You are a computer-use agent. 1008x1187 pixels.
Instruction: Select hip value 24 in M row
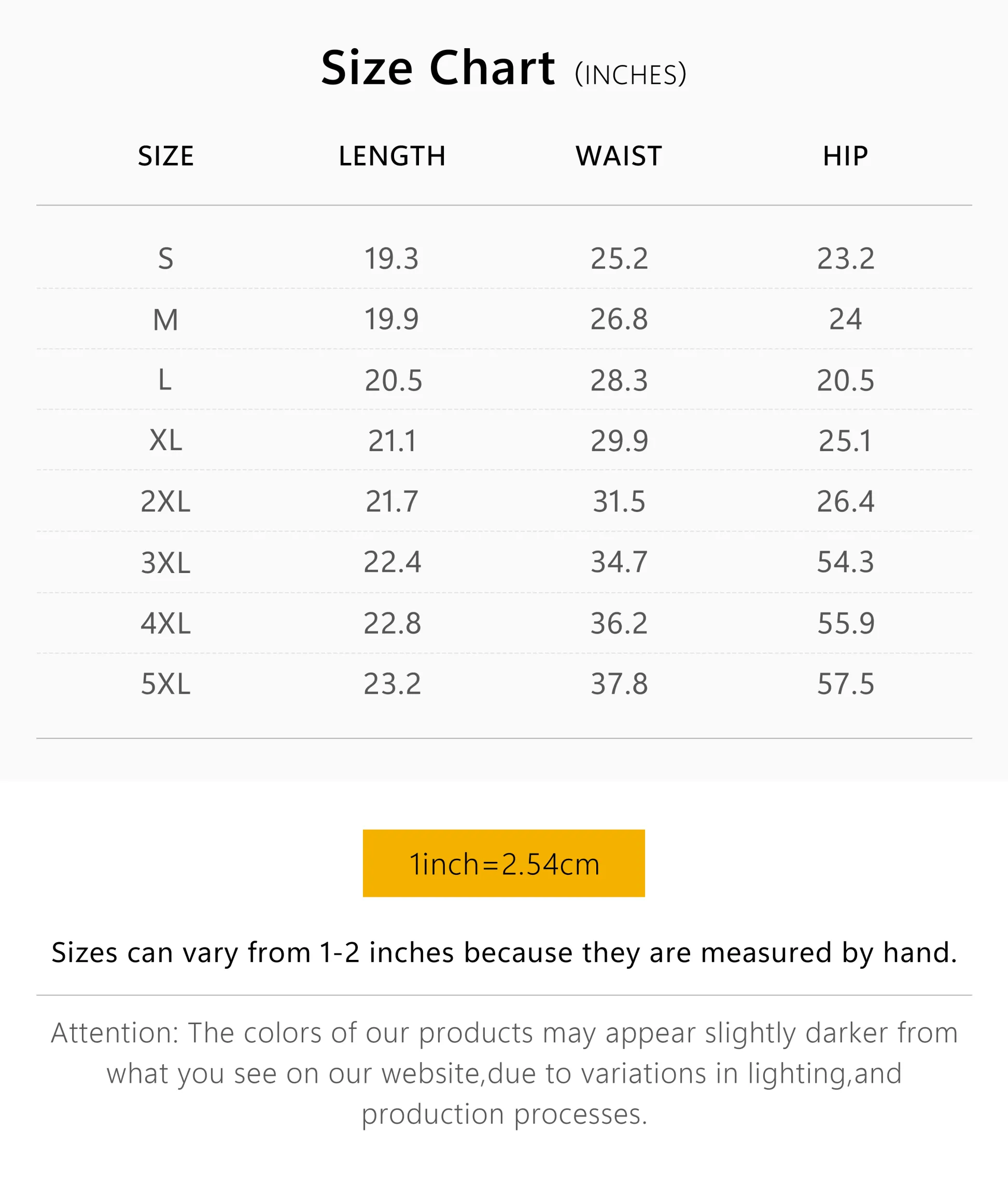[845, 319]
